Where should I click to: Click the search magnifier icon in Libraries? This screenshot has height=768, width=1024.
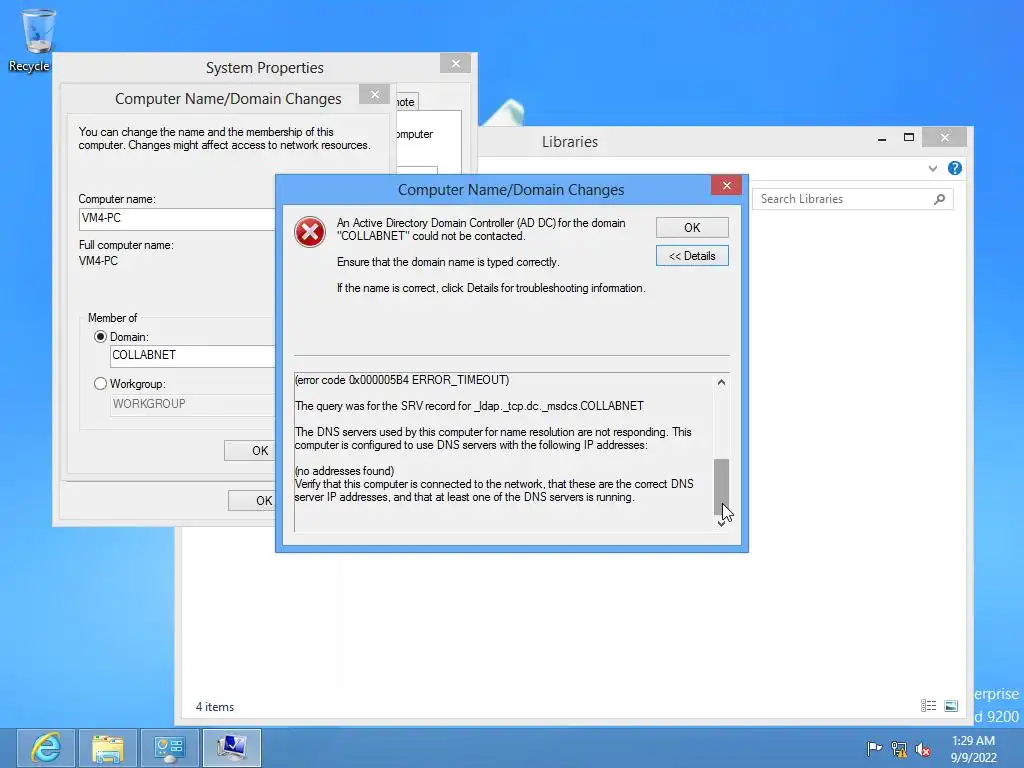[x=939, y=199]
